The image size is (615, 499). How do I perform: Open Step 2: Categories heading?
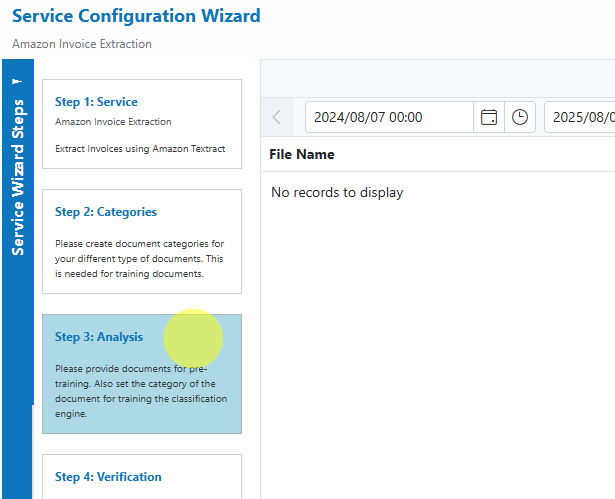(x=106, y=212)
